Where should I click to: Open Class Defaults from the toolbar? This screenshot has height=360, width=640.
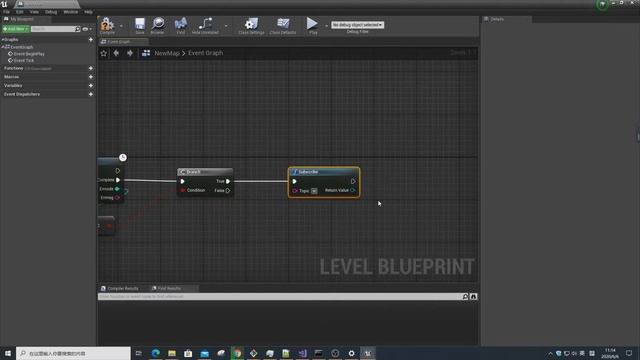coord(283,24)
